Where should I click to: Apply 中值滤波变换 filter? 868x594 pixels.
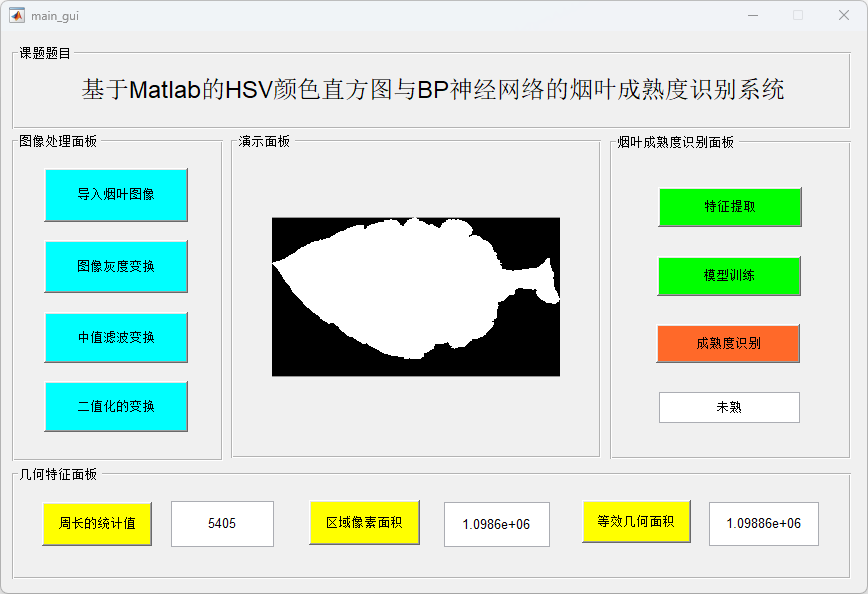point(116,337)
